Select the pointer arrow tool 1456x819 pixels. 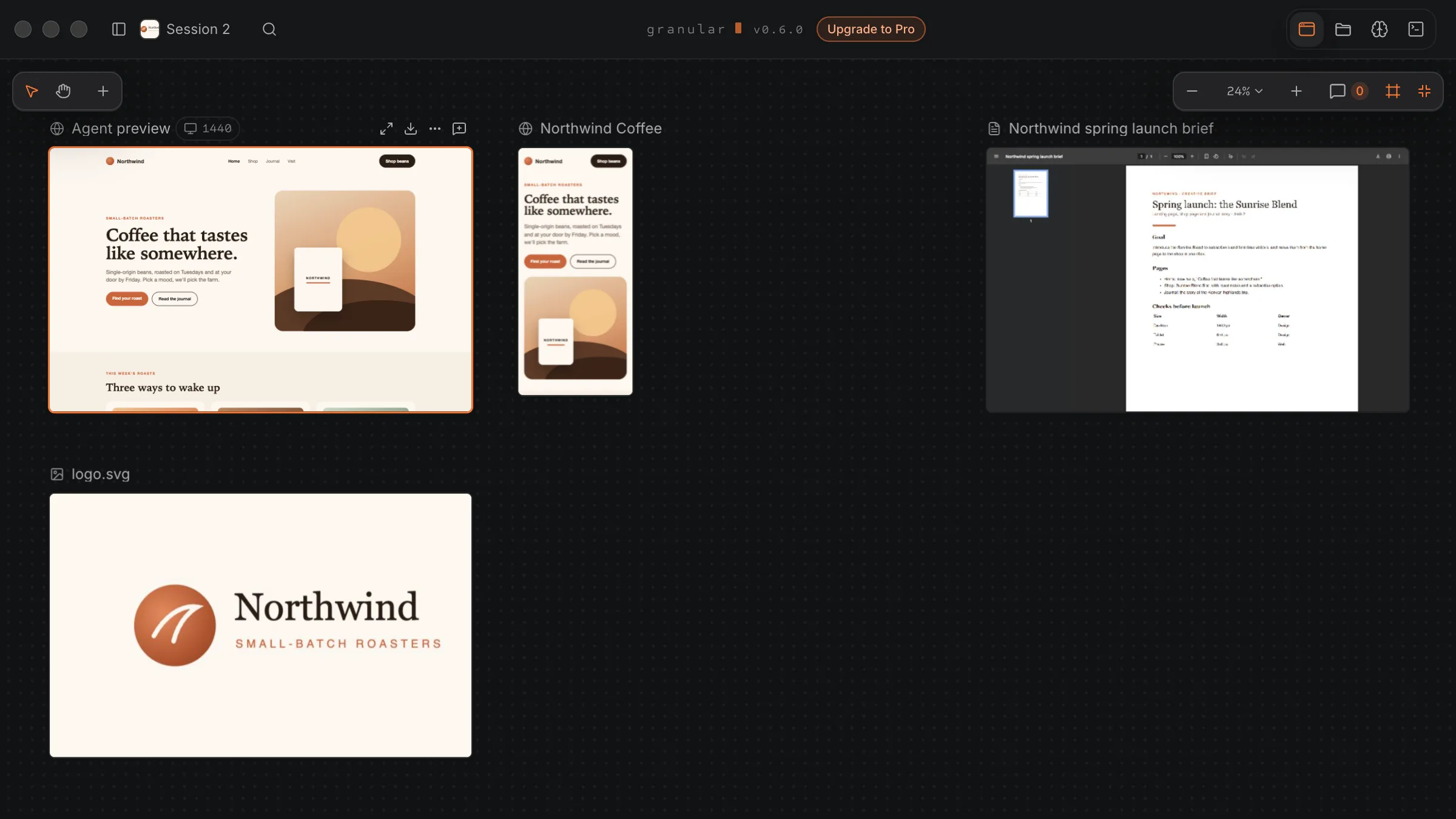click(32, 91)
